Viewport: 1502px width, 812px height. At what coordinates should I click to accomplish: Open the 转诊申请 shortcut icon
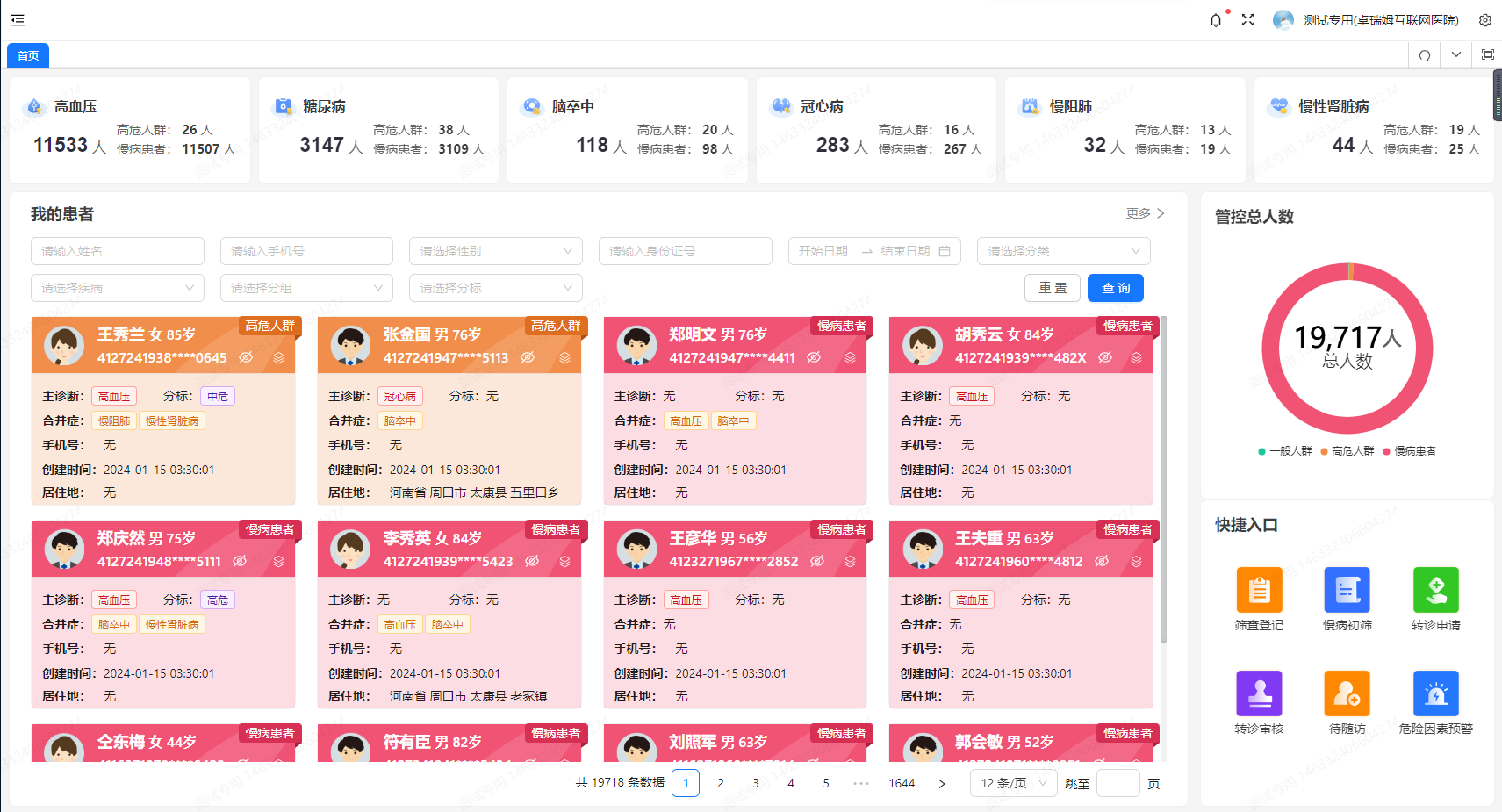pos(1436,590)
